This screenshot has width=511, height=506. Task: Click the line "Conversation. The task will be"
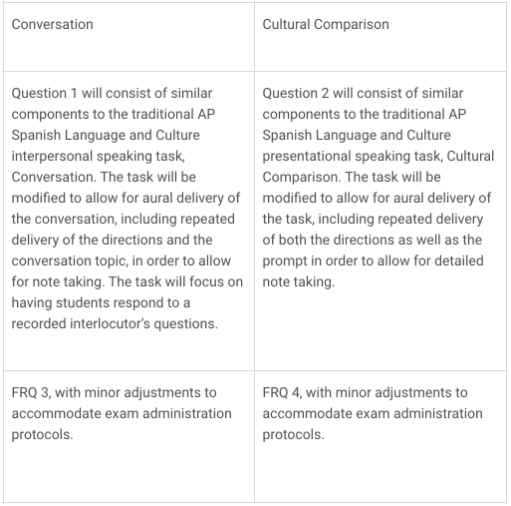[104, 177]
